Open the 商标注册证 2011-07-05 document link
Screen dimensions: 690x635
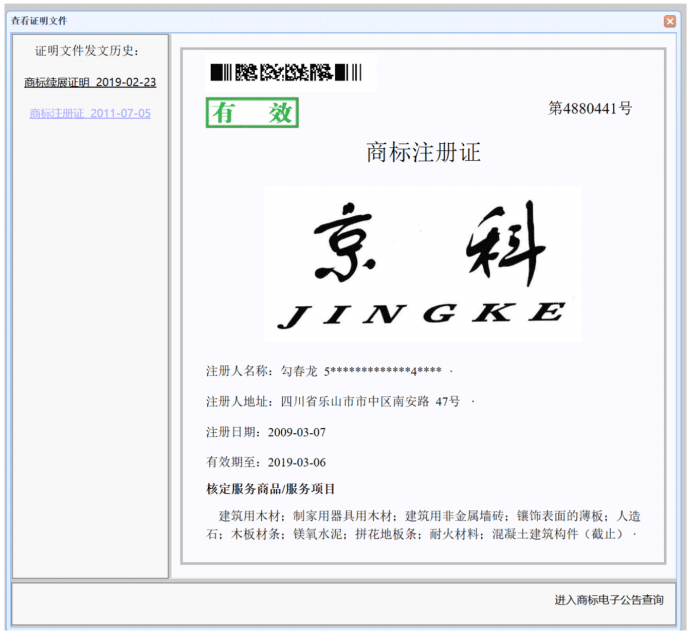pyautogui.click(x=90, y=113)
